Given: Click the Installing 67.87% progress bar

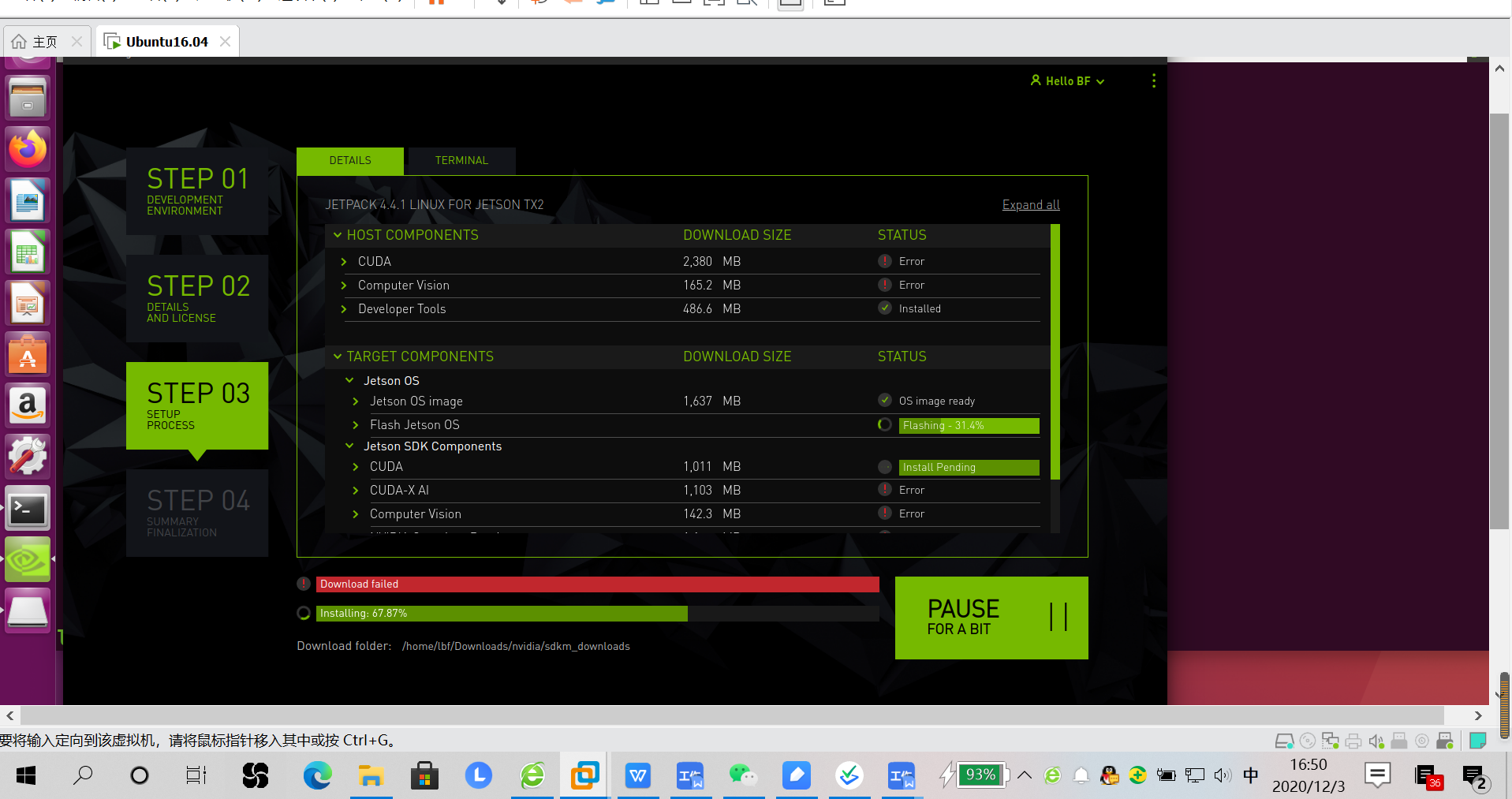Looking at the screenshot, I should [x=598, y=613].
